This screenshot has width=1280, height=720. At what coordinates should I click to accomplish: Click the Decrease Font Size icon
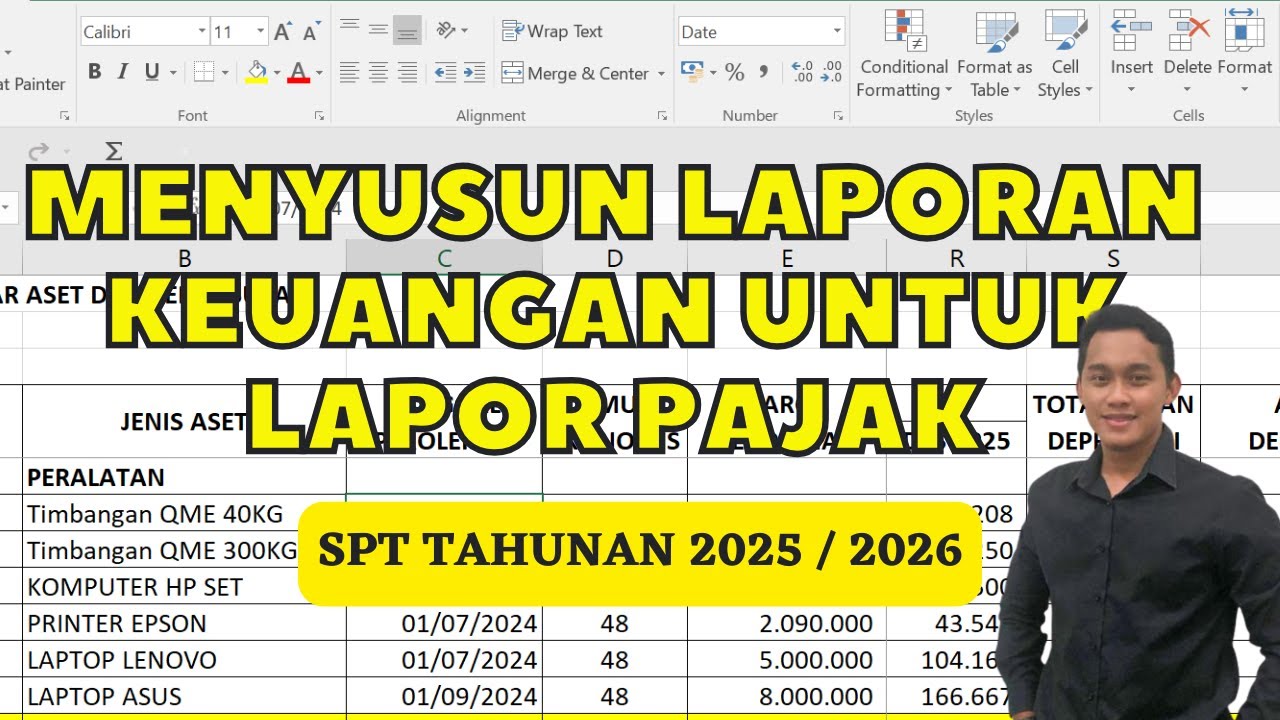(x=311, y=32)
